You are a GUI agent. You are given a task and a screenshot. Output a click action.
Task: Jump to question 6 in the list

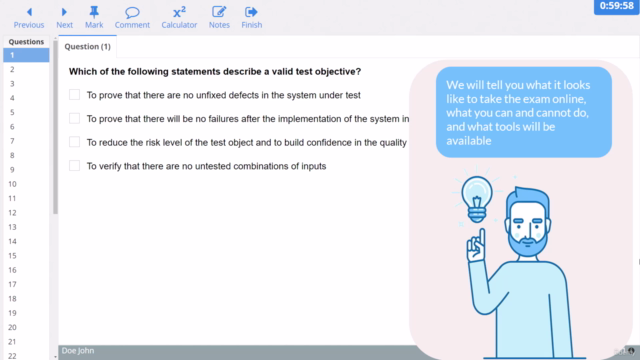[26, 127]
